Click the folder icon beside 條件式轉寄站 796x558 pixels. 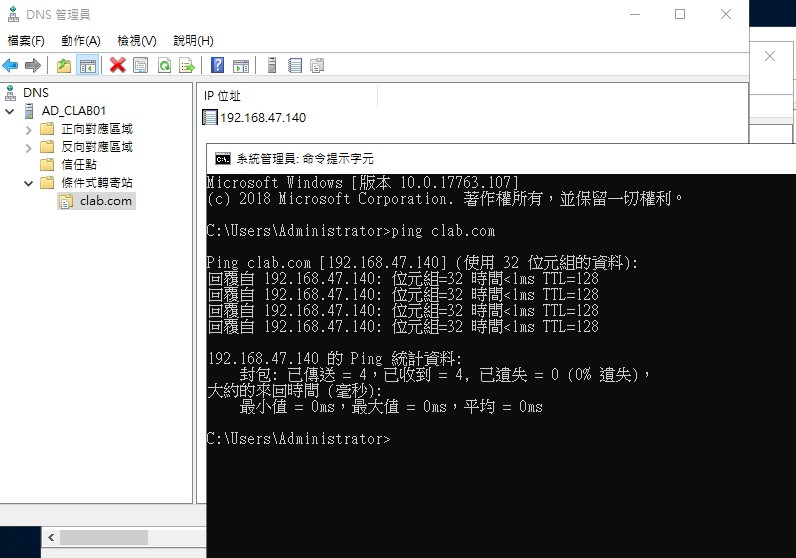[47, 183]
